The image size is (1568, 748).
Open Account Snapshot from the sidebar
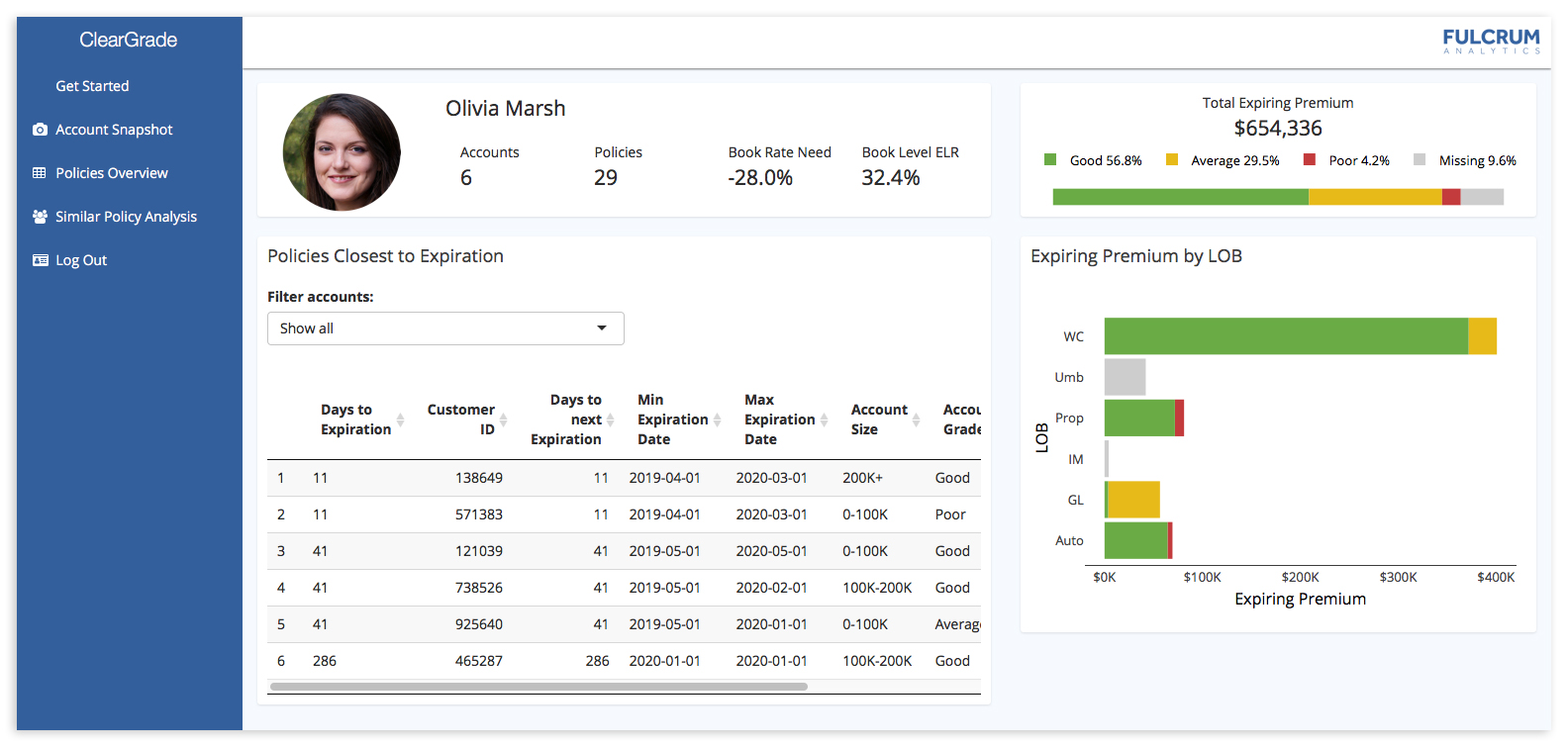click(x=114, y=130)
